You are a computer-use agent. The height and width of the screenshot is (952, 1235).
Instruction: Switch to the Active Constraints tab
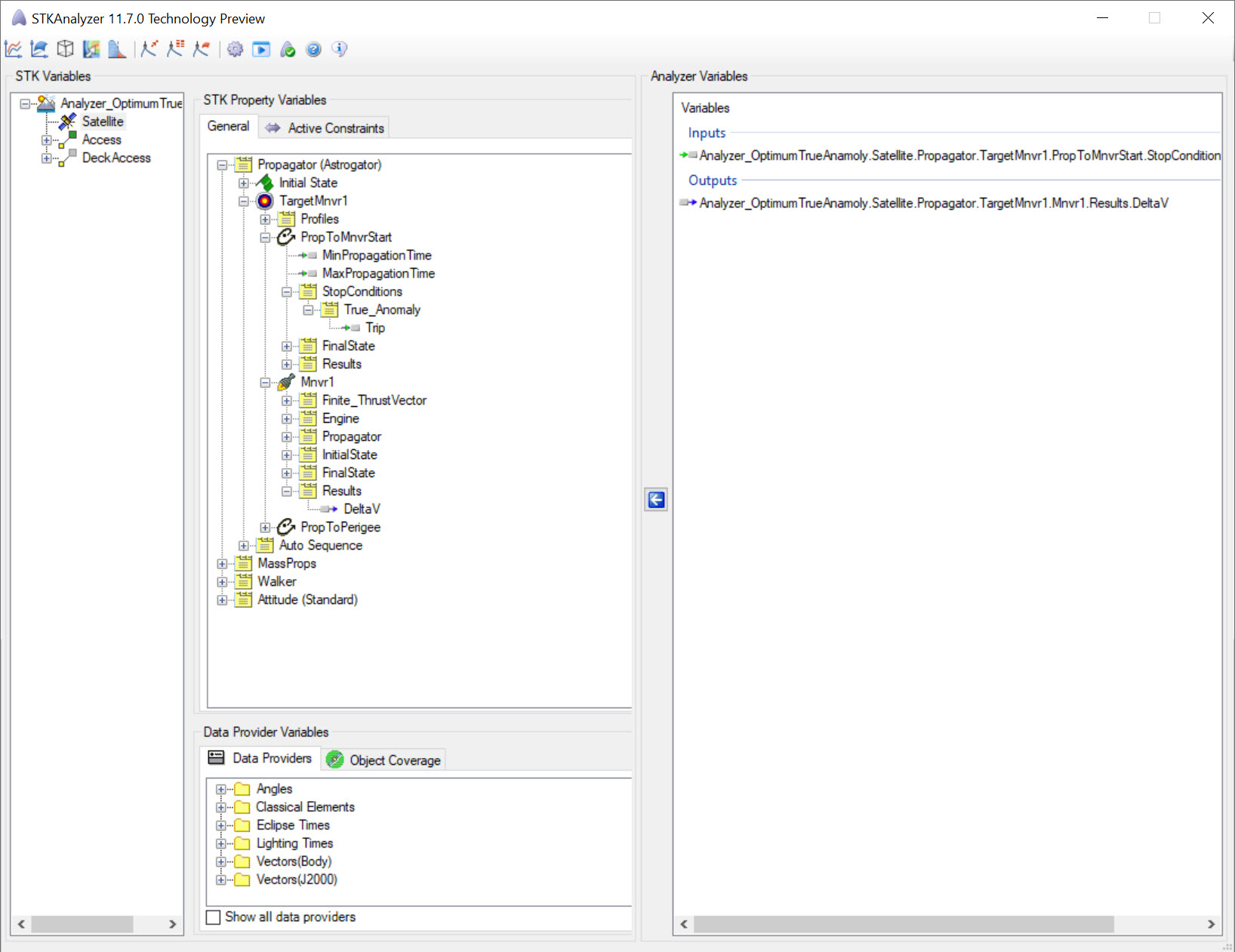click(x=325, y=128)
